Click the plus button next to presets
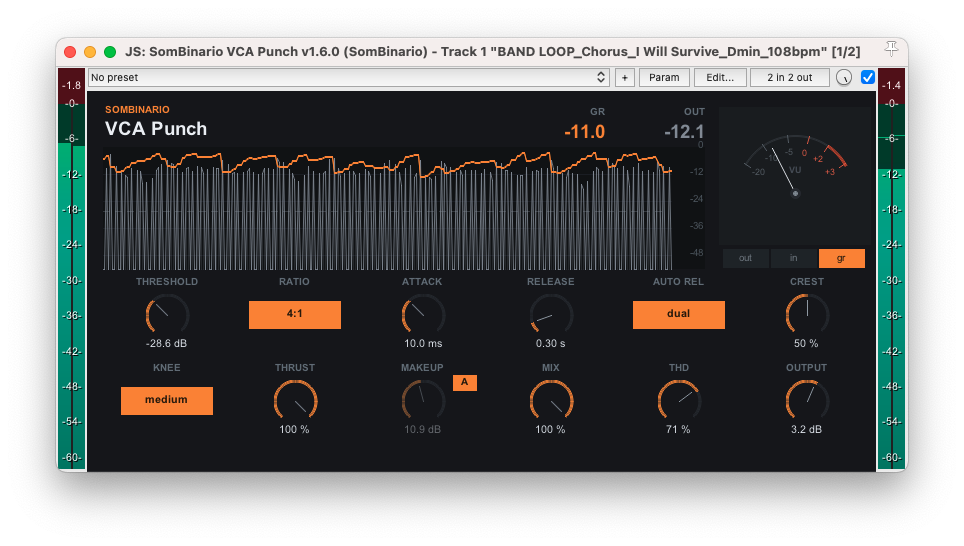The image size is (964, 546). [625, 77]
